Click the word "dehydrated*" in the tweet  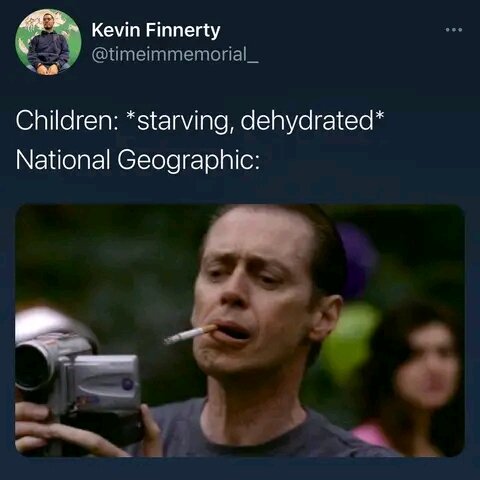coord(312,120)
